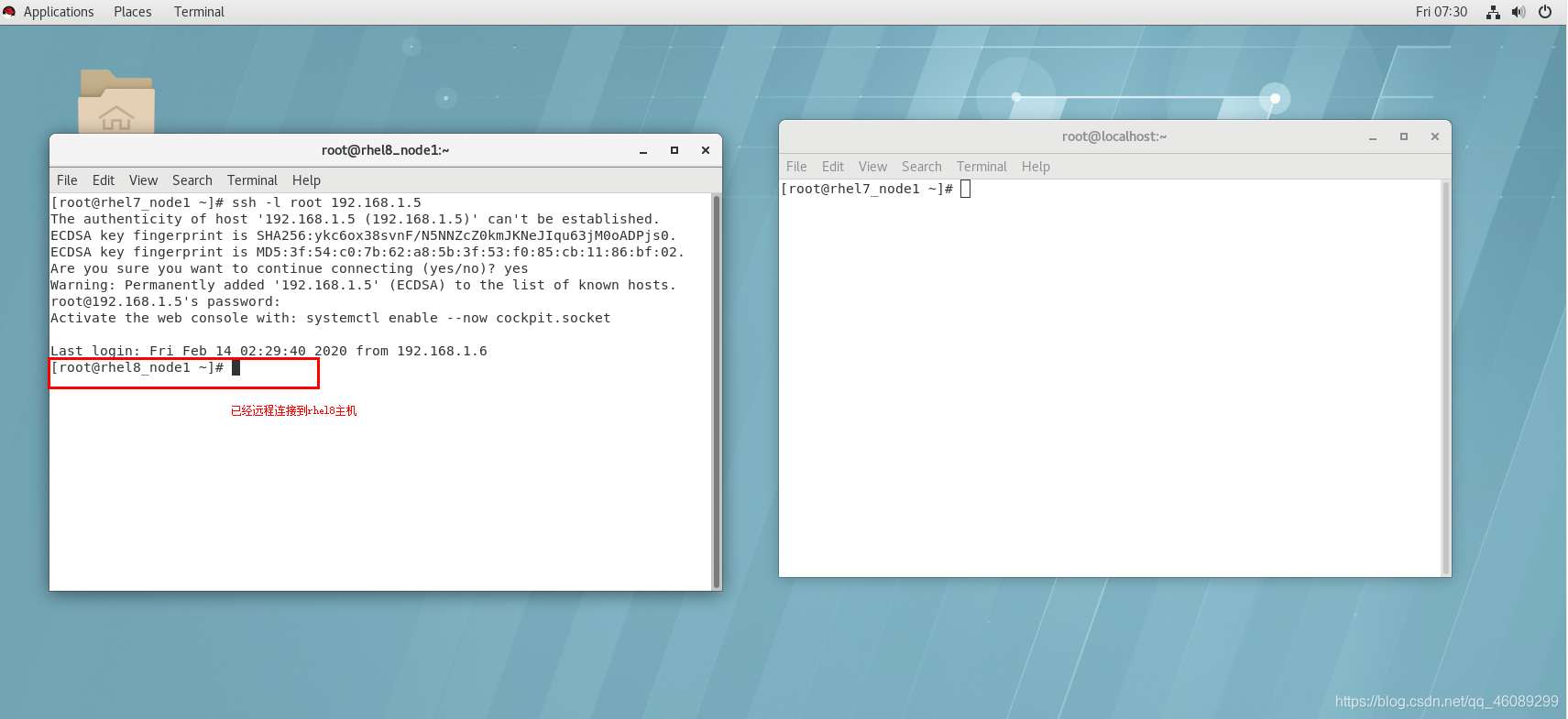The height and width of the screenshot is (719, 1568).
Task: Minimize the root@rhel8_node1 terminal window
Action: click(643, 150)
